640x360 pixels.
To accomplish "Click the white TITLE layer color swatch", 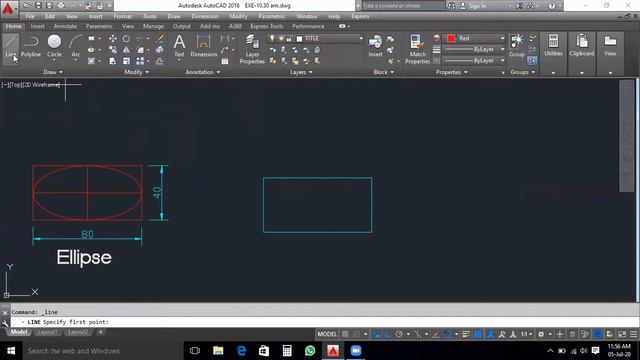I will pyautogui.click(x=299, y=38).
